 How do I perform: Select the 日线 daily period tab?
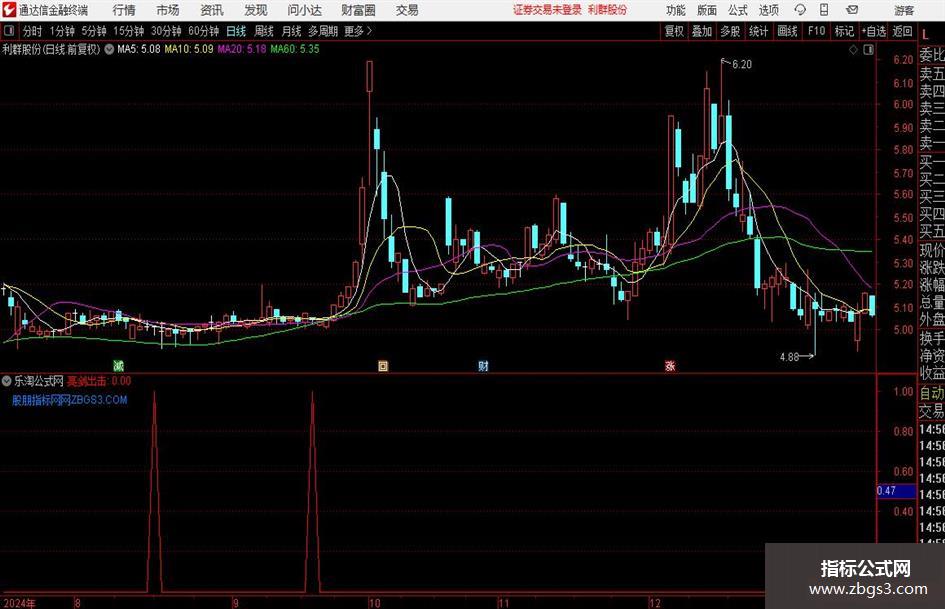coord(236,31)
